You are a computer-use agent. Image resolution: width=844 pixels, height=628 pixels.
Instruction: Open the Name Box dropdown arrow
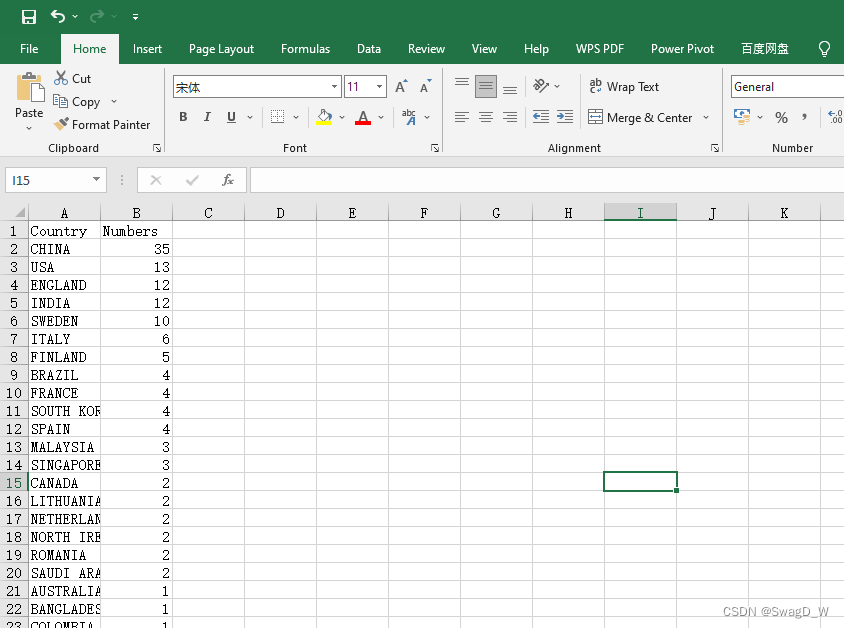pyautogui.click(x=96, y=180)
